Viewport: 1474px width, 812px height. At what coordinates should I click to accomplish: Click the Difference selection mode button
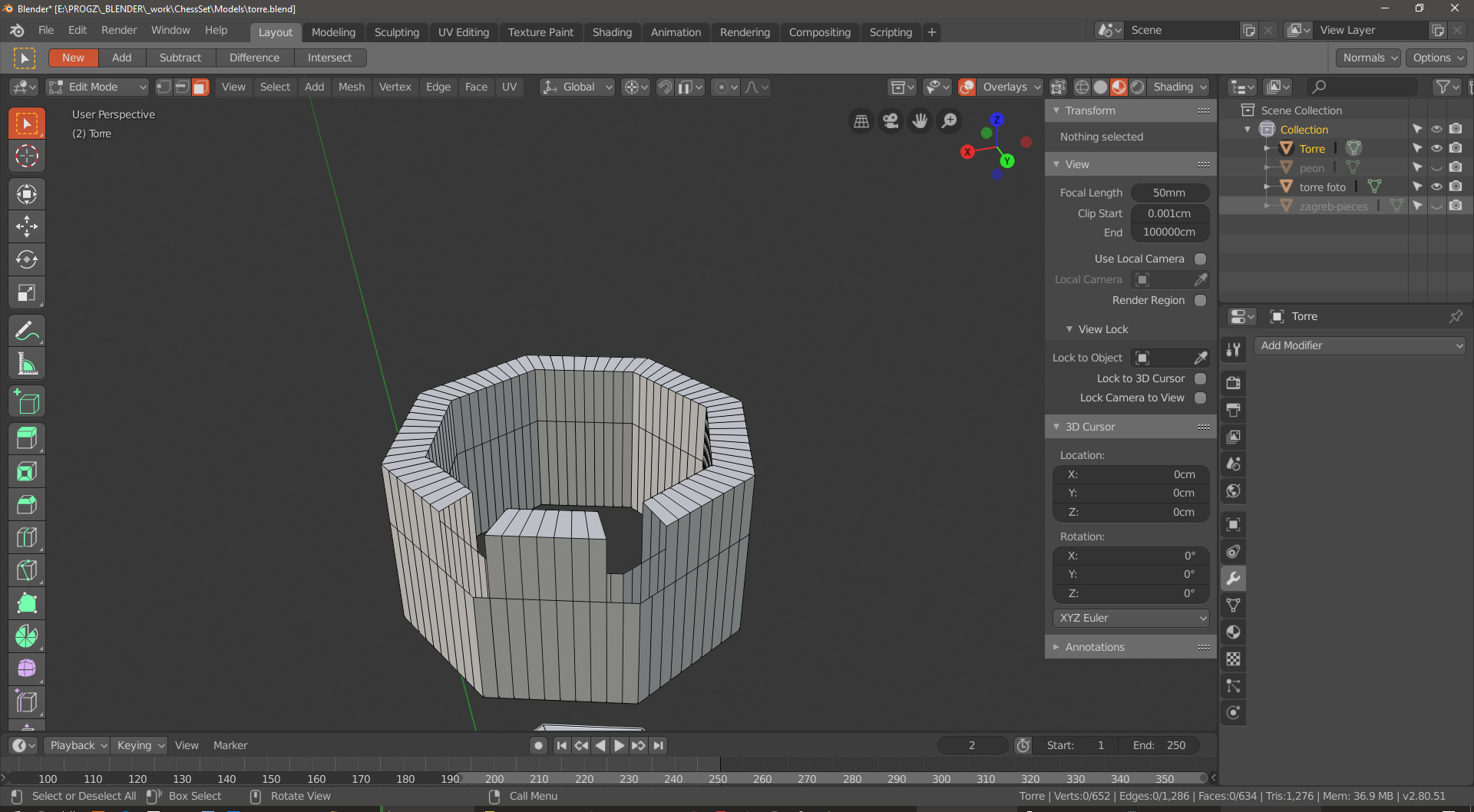coord(254,58)
